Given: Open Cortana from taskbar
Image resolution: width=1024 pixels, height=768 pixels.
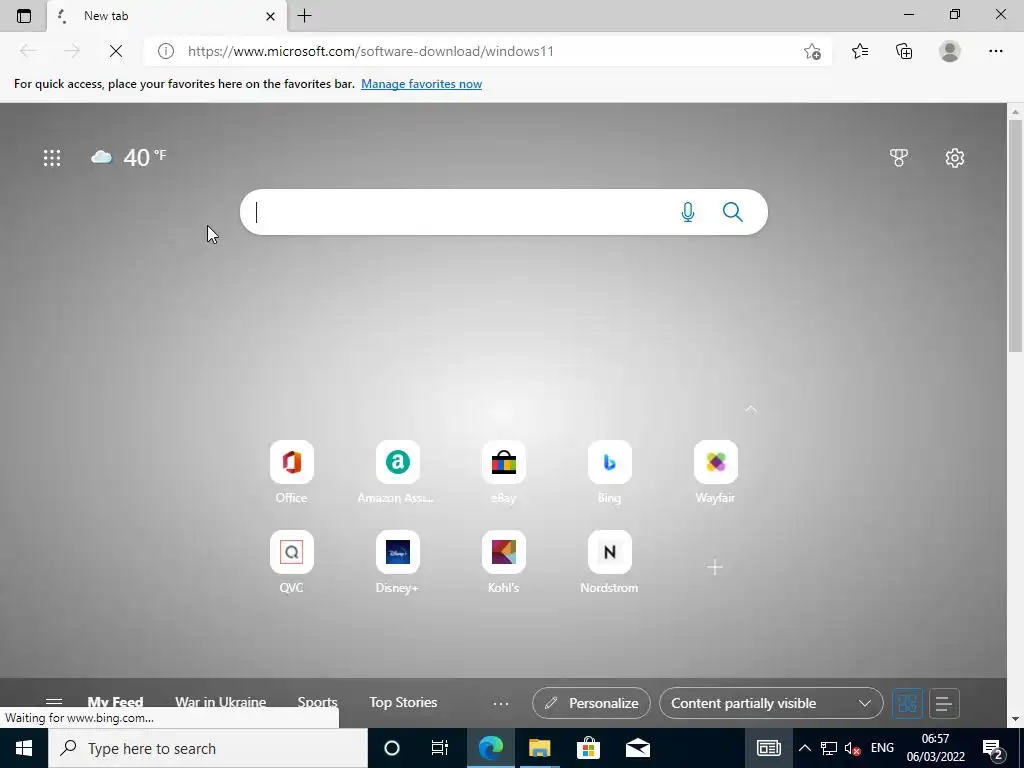Looking at the screenshot, I should [x=392, y=748].
